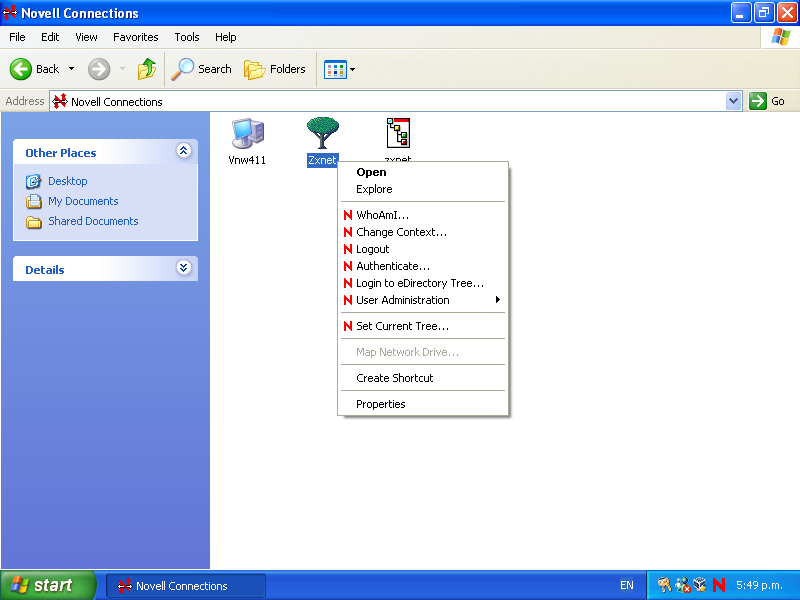The width and height of the screenshot is (800, 600).
Task: Click the Desktop icon in Other Places
Action: pyautogui.click(x=33, y=181)
